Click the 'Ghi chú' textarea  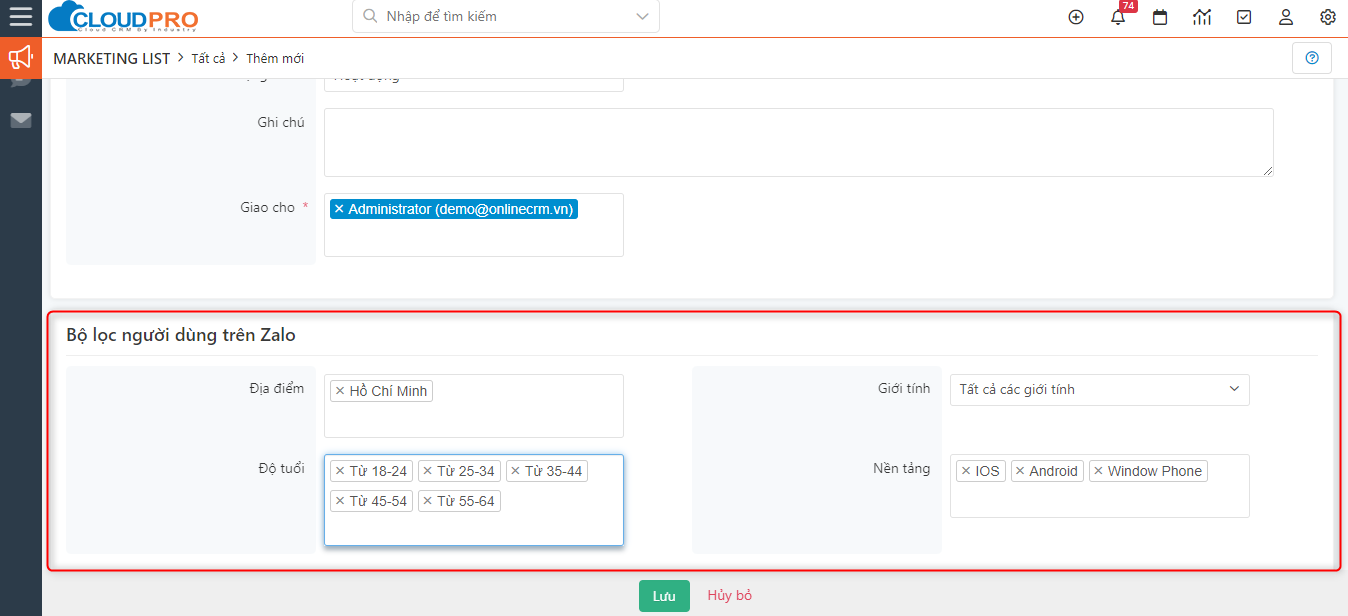tap(798, 143)
